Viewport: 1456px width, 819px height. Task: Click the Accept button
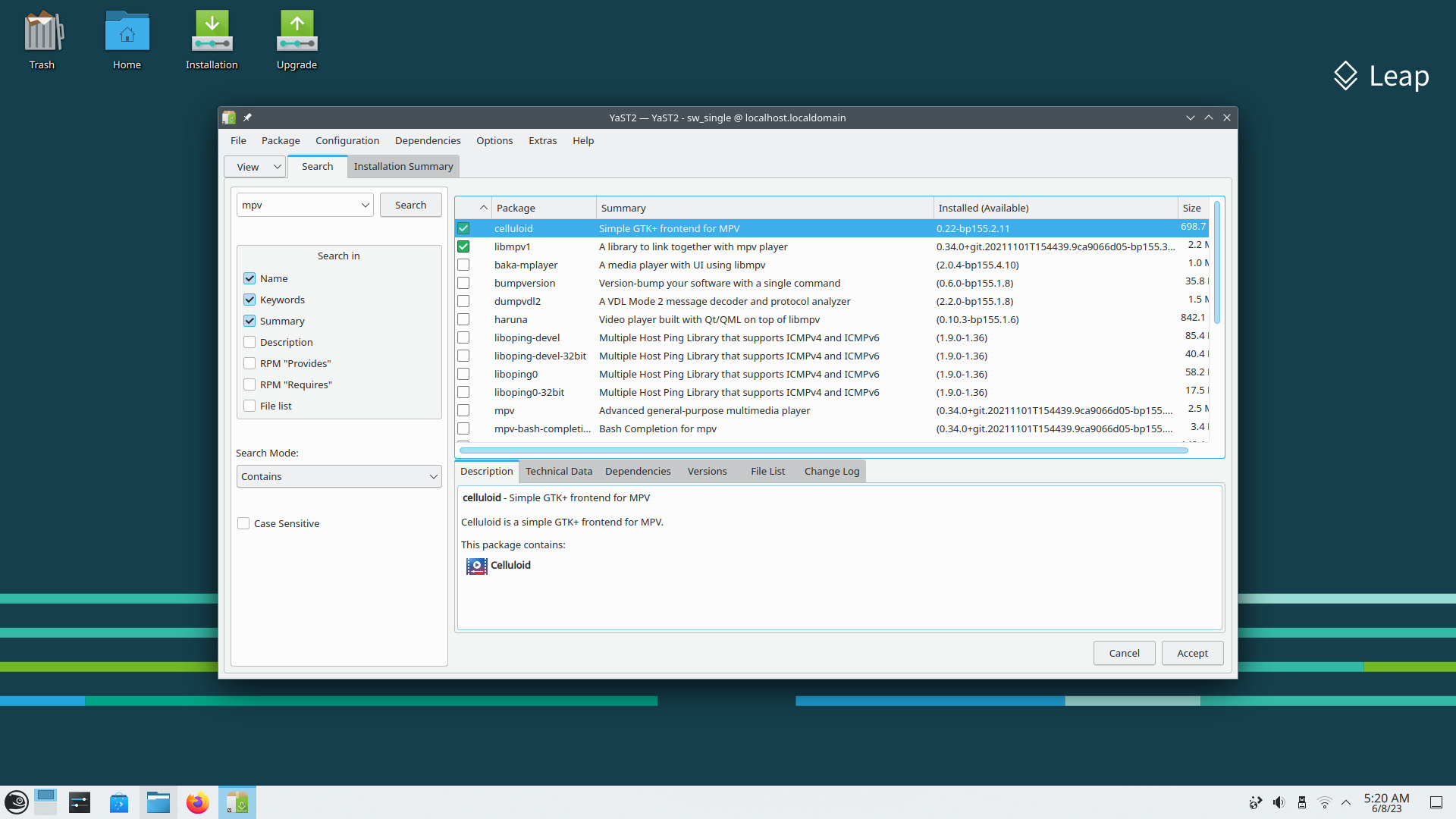tap(1192, 653)
